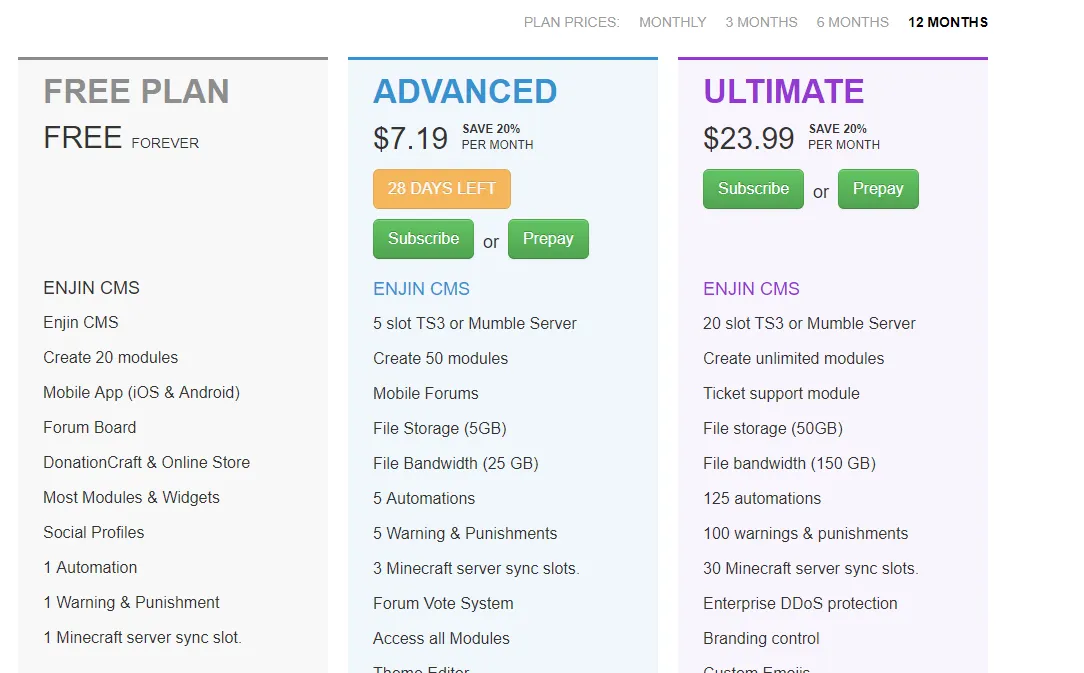
Task: Click the $7.19 Advanced price
Action: tap(410, 138)
